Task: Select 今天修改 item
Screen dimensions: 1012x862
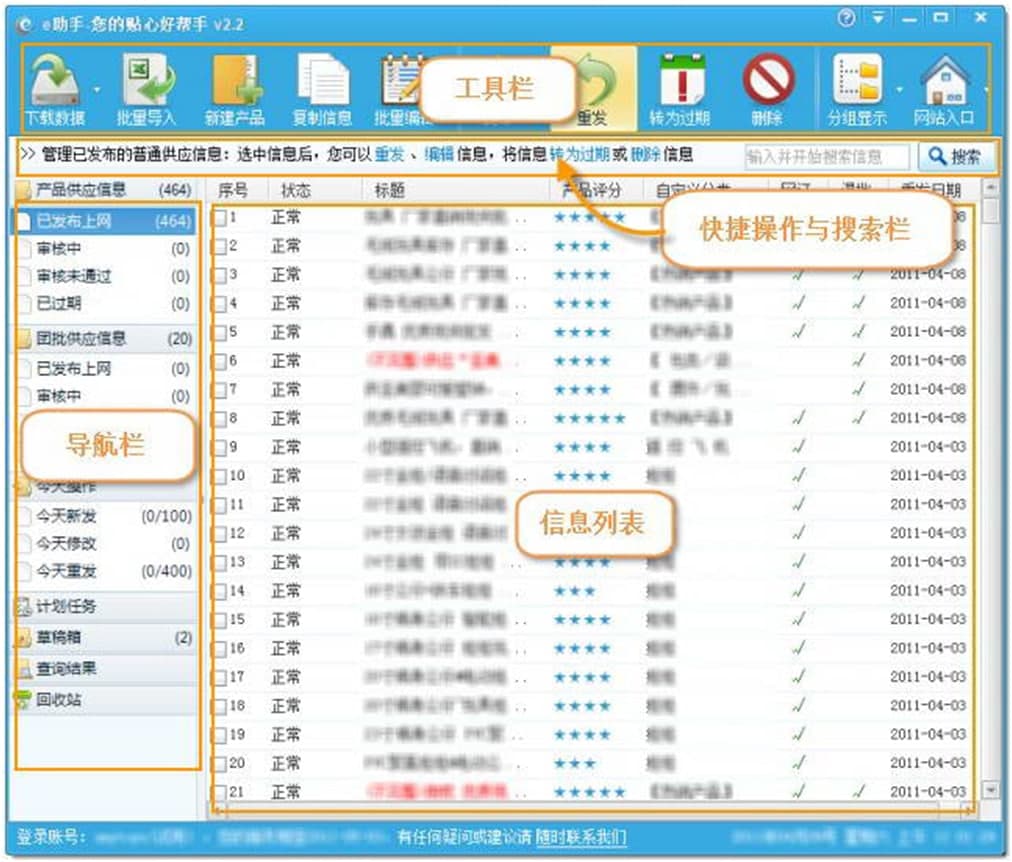Action: (106, 544)
